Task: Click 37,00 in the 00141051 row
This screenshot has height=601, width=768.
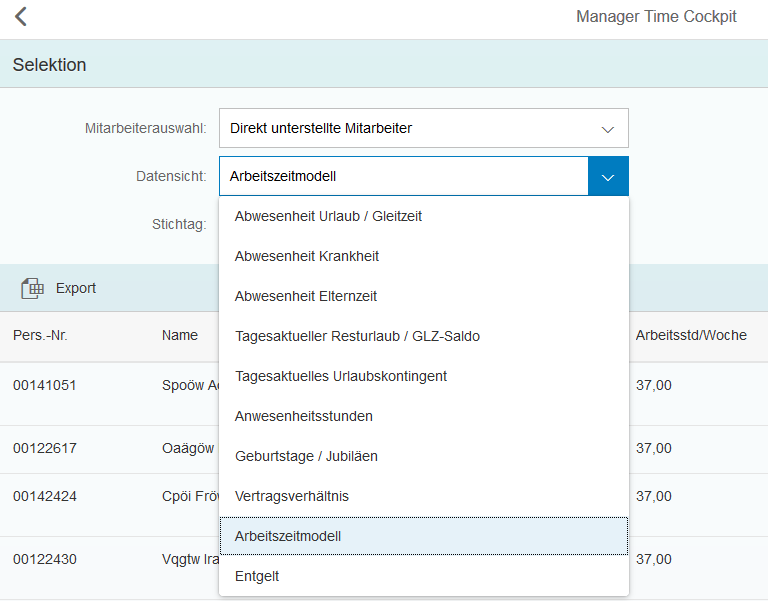Action: tap(653, 385)
